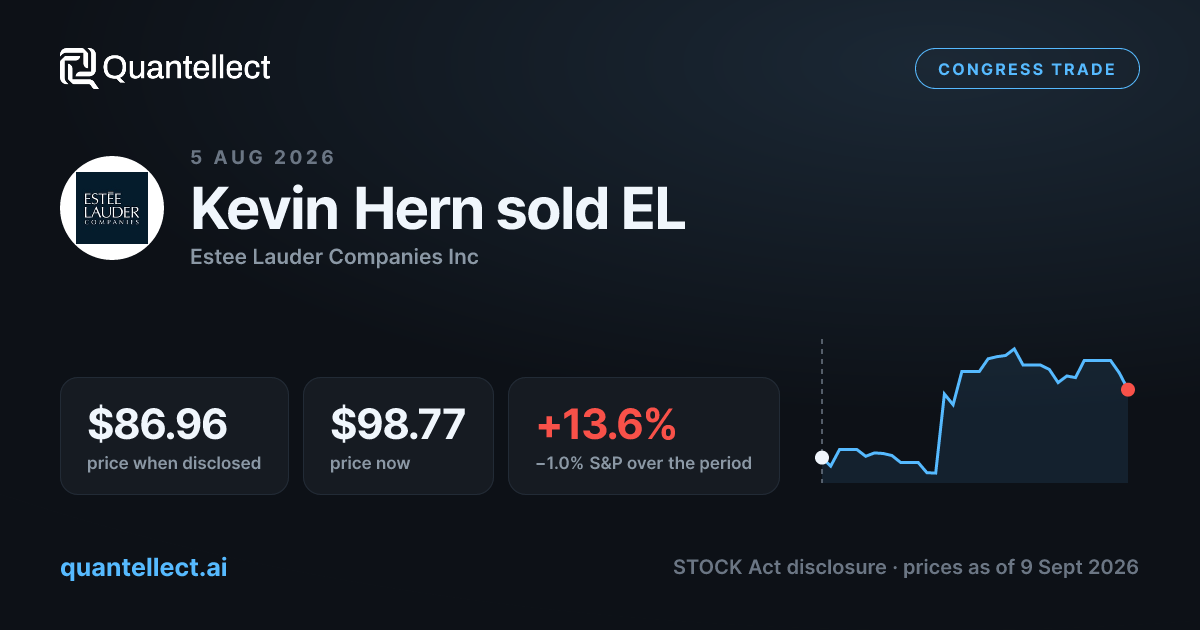
Task: Open the Congress Trade badge
Action: (1027, 69)
